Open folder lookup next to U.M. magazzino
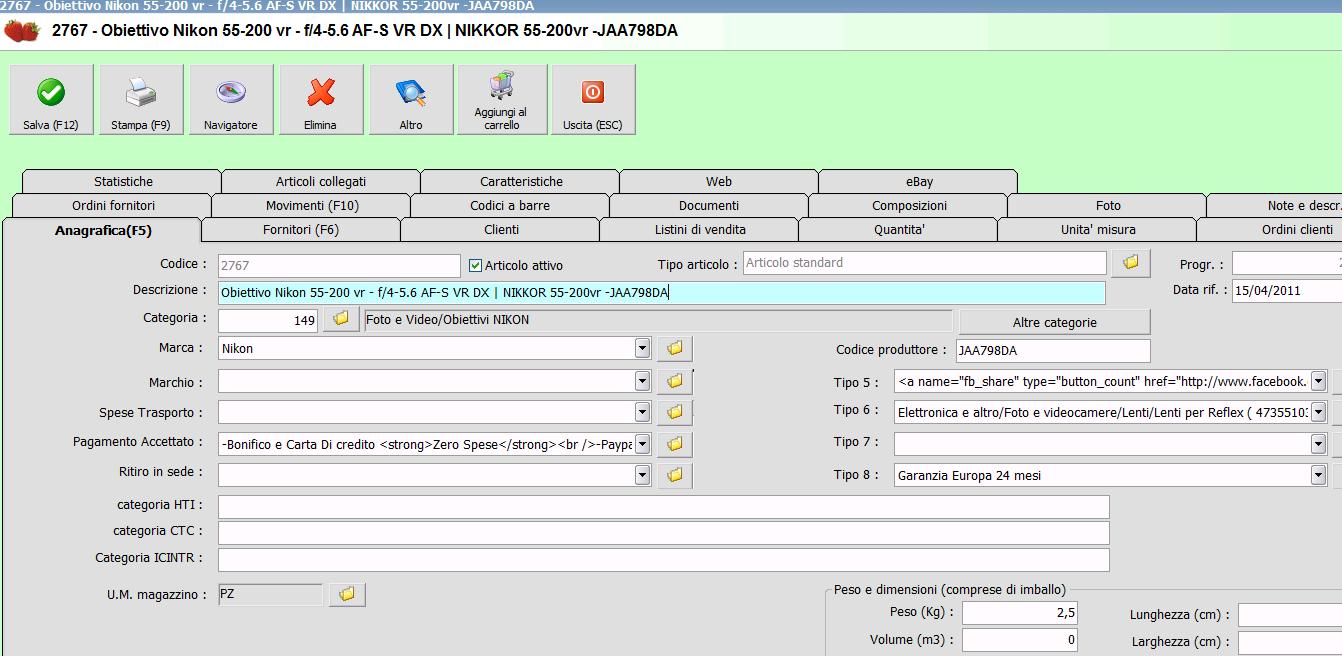 pyautogui.click(x=347, y=594)
